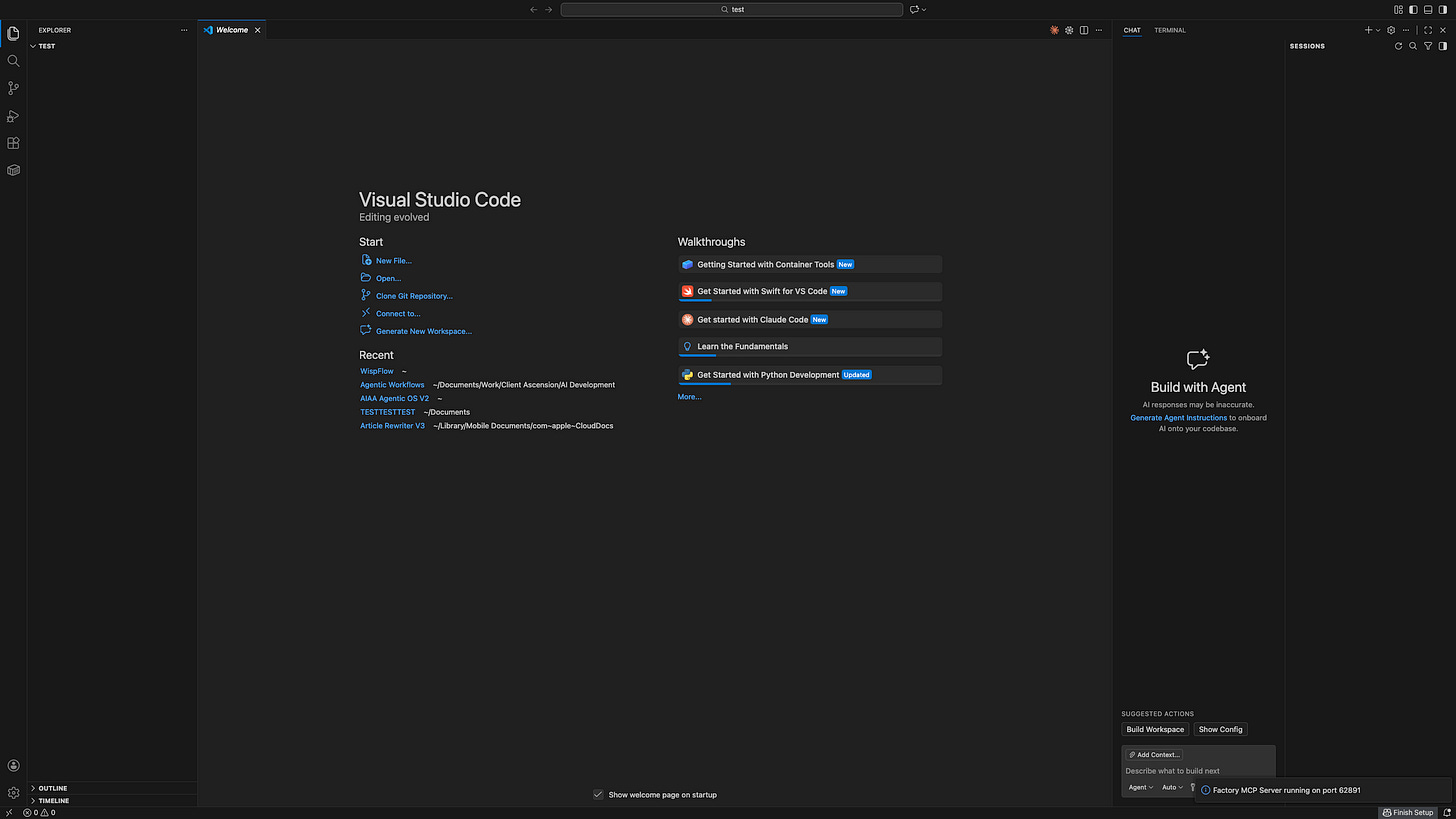Go back with the left arrow
The image size is (1456, 819).
533,9
